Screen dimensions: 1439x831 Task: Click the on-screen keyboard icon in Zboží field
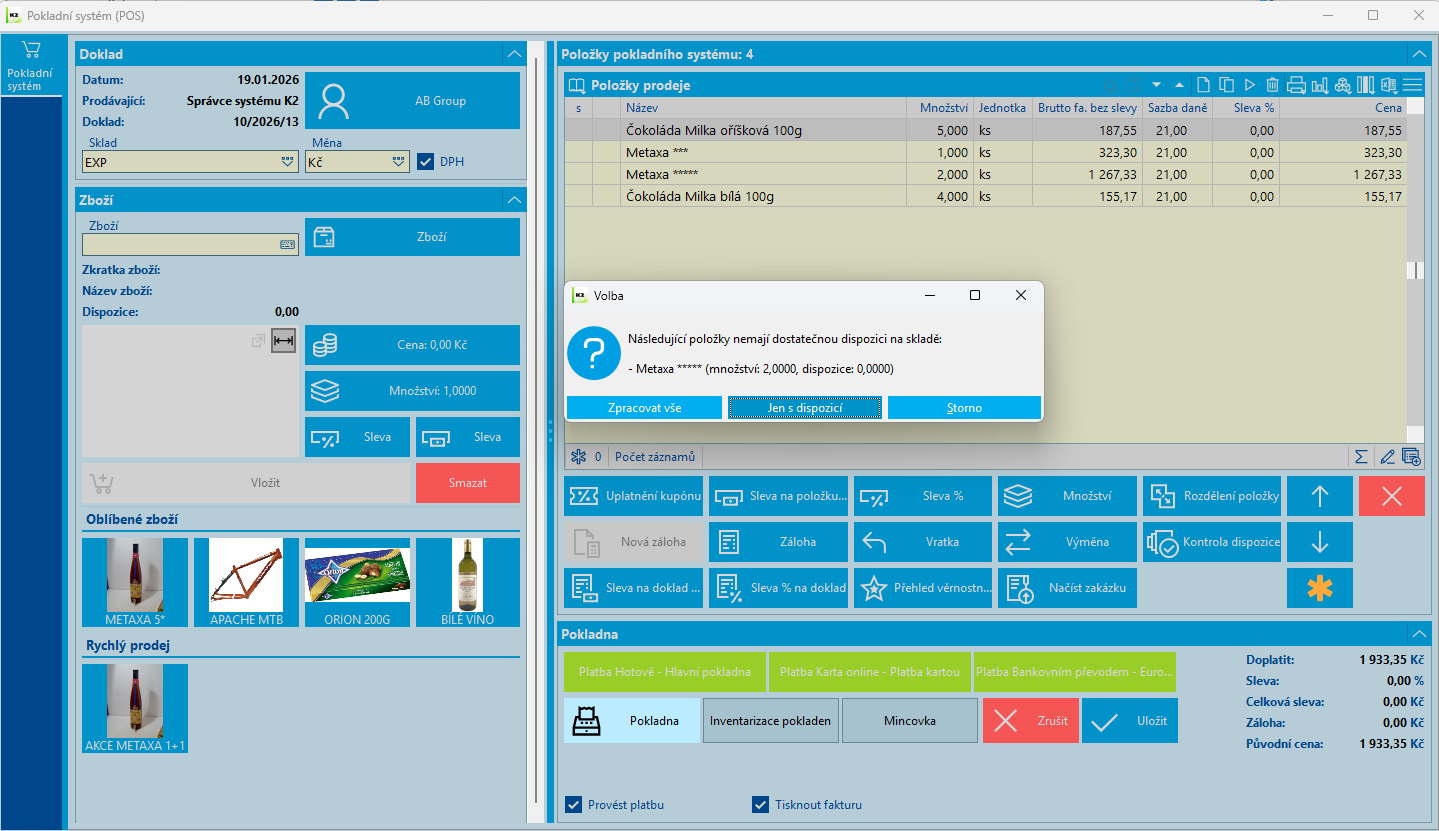(287, 244)
